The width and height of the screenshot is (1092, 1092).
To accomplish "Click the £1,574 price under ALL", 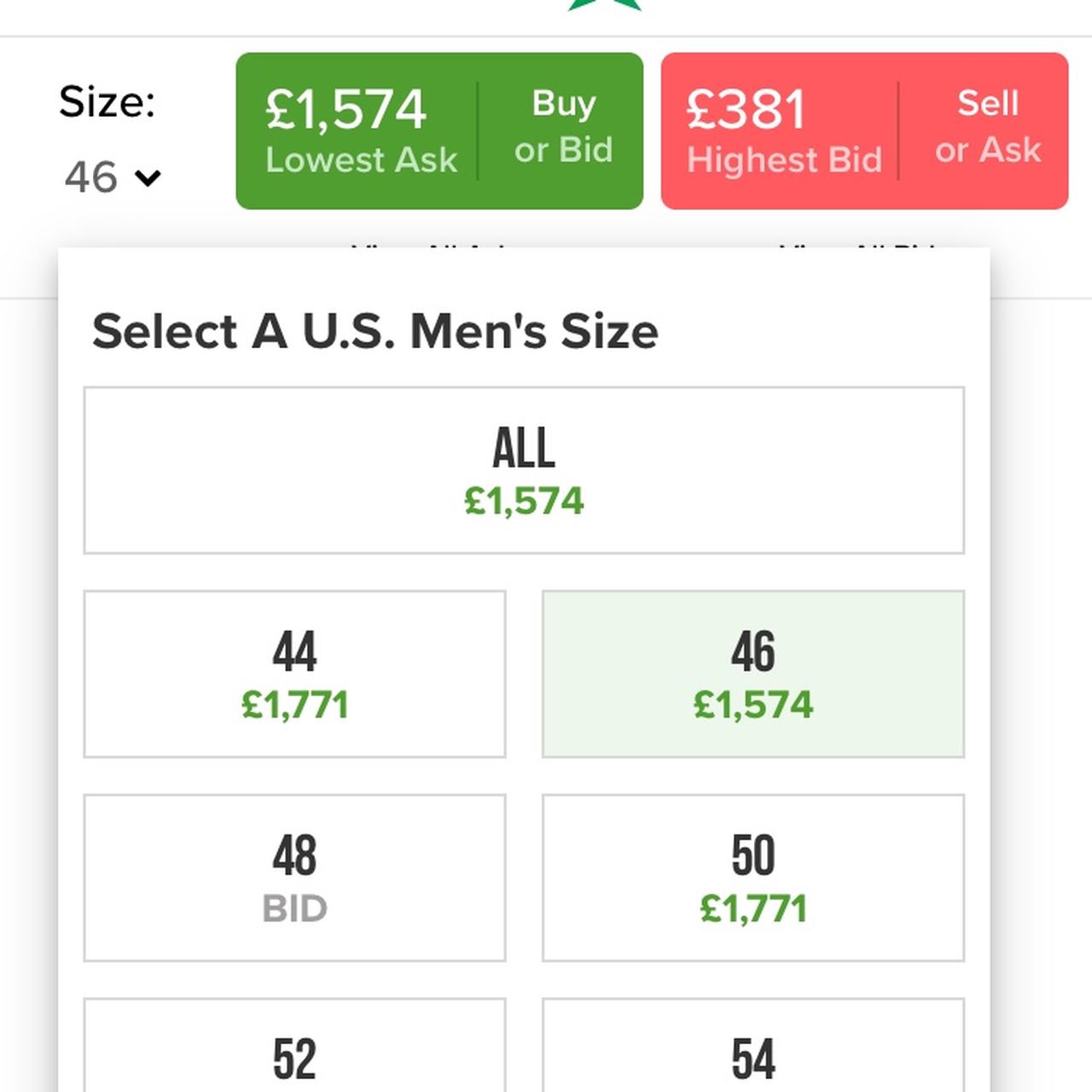I will pyautogui.click(x=524, y=501).
